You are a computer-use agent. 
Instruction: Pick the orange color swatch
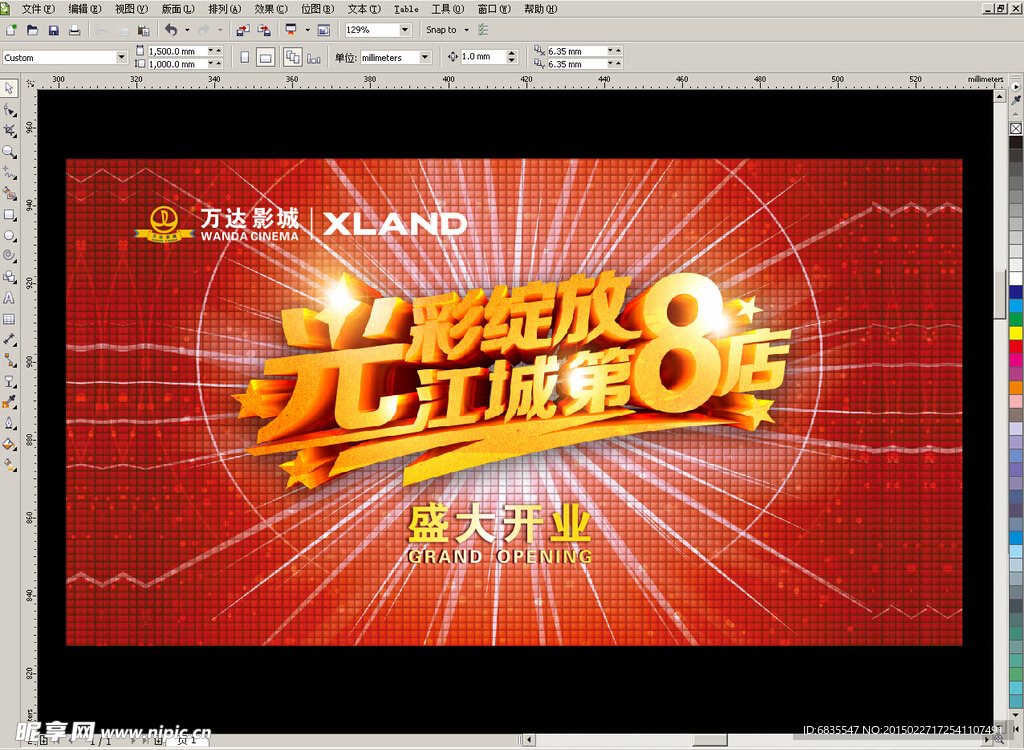point(1016,387)
